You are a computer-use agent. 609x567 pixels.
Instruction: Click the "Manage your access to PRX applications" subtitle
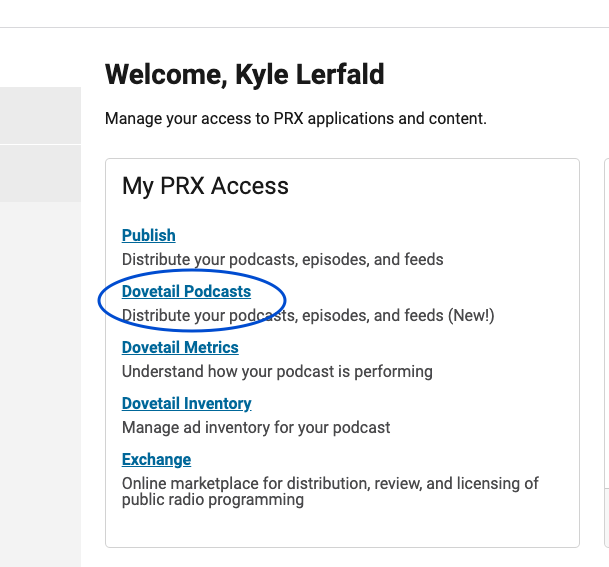pyautogui.click(x=296, y=118)
